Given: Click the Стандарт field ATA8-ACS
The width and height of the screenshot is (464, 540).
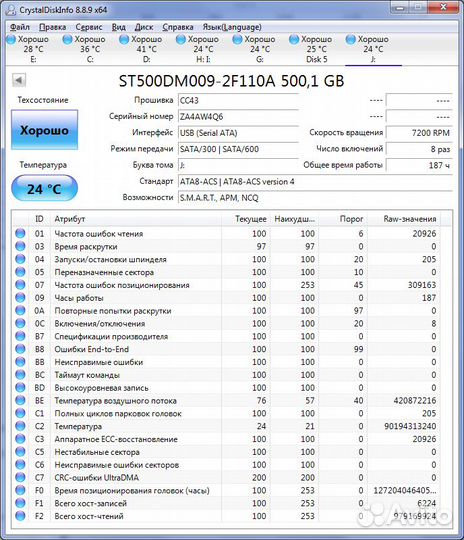Looking at the screenshot, I should [x=315, y=181].
